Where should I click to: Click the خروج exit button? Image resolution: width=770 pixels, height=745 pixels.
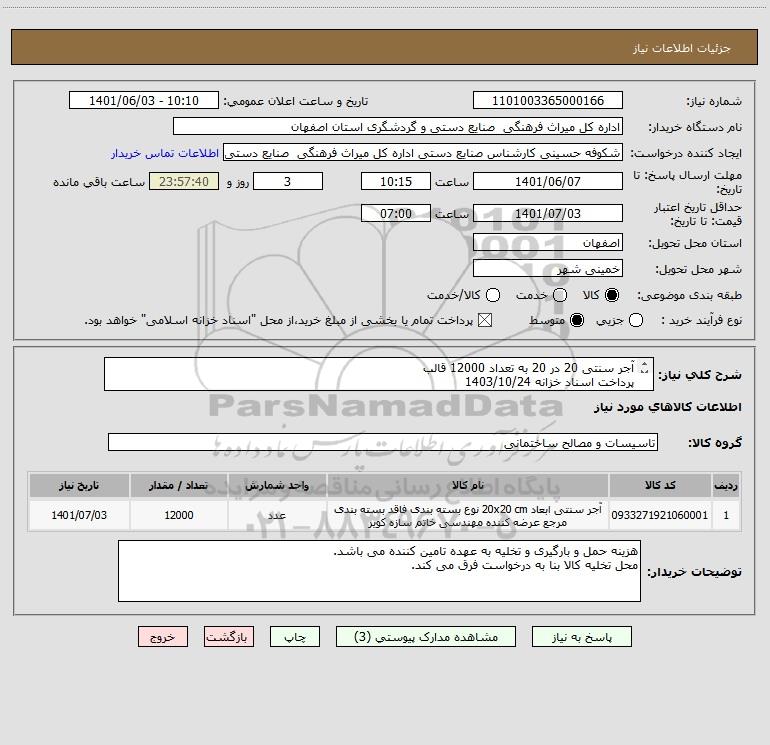click(x=163, y=637)
